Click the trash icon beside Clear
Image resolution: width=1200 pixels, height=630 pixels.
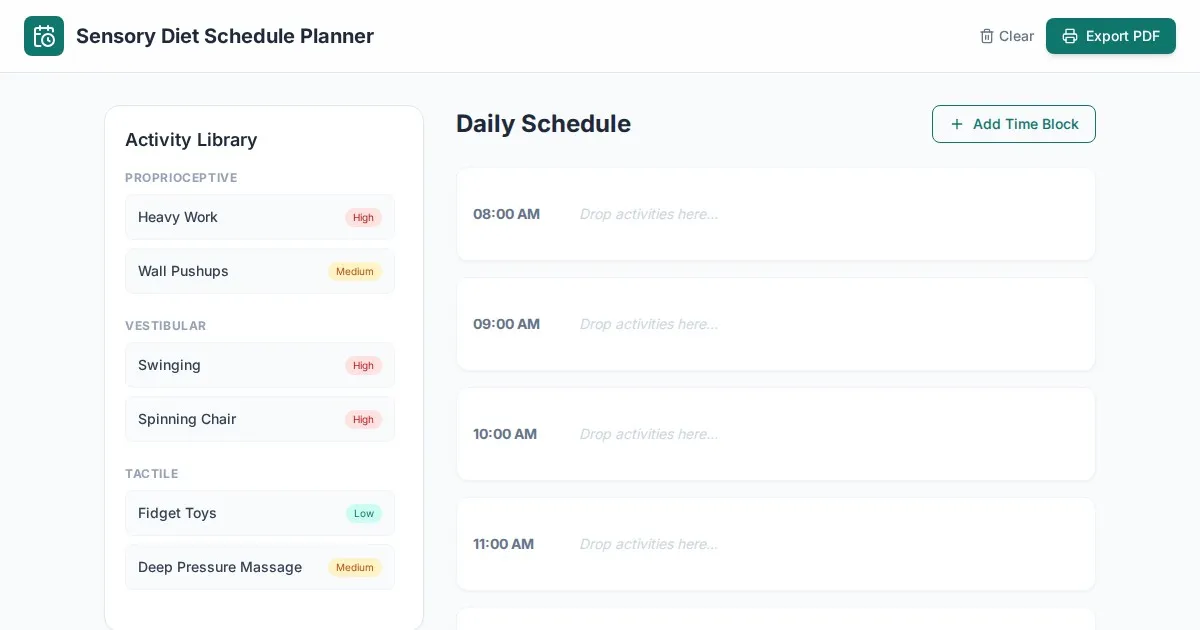click(987, 36)
